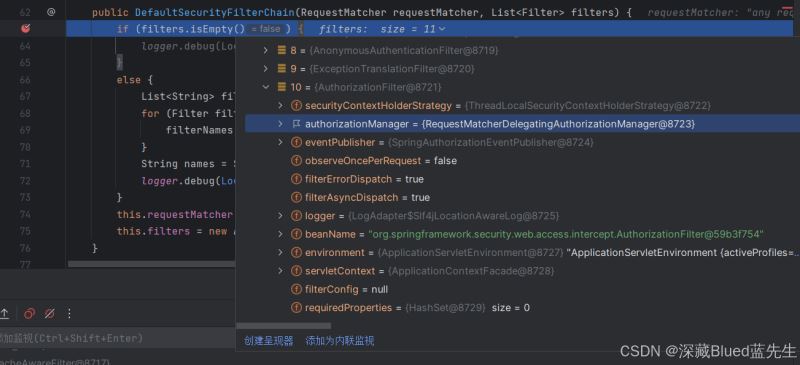800x365 pixels.
Task: Click the list icon of element 9
Action: pyautogui.click(x=282, y=68)
